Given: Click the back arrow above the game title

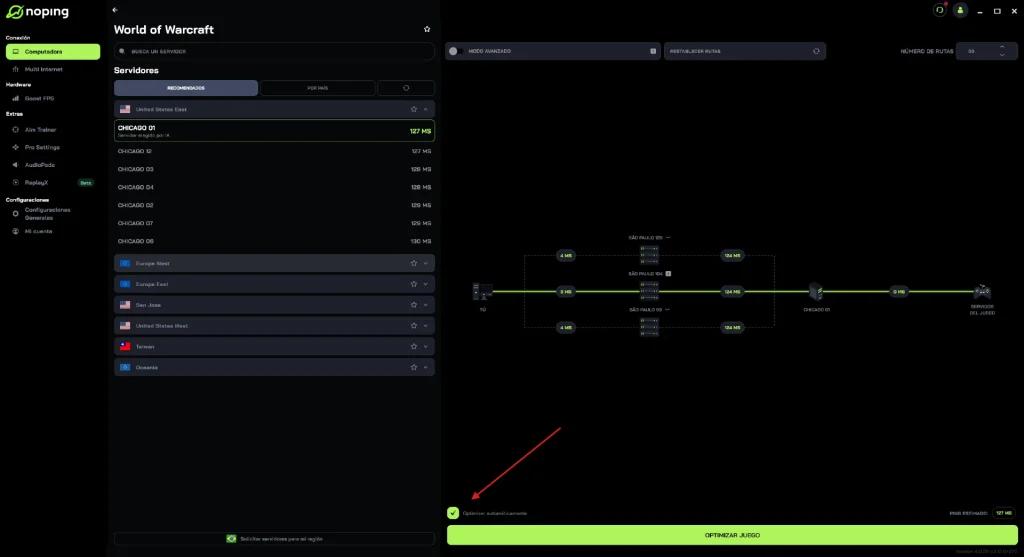Looking at the screenshot, I should click(x=115, y=10).
